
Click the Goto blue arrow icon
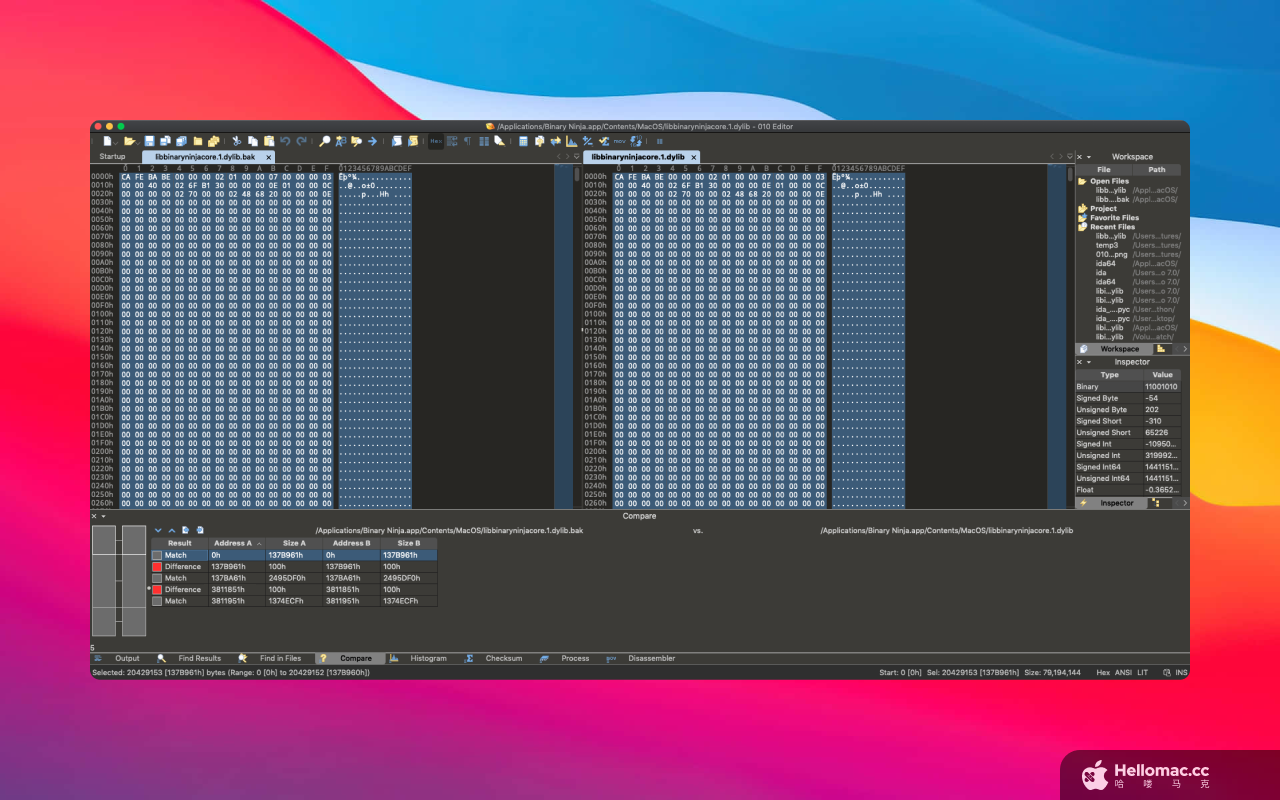tap(372, 141)
